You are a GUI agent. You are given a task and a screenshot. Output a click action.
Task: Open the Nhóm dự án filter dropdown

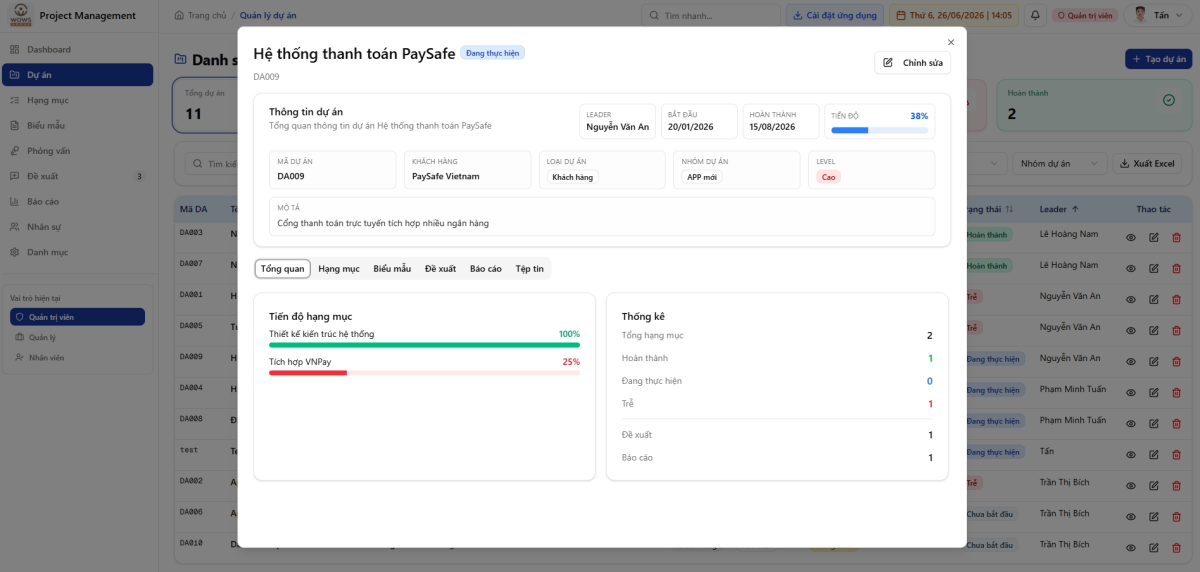(1059, 164)
